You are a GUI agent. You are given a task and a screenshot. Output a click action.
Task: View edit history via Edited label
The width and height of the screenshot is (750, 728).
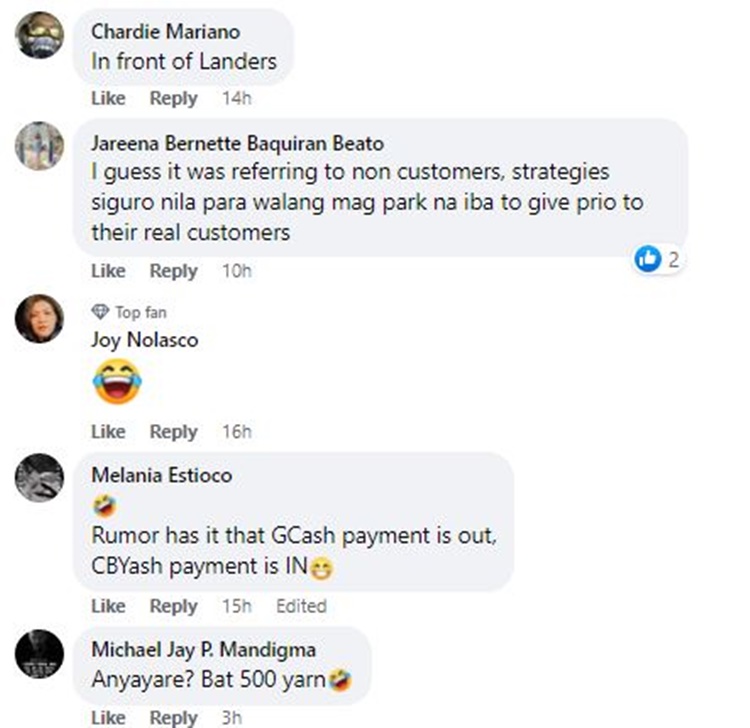coord(301,606)
